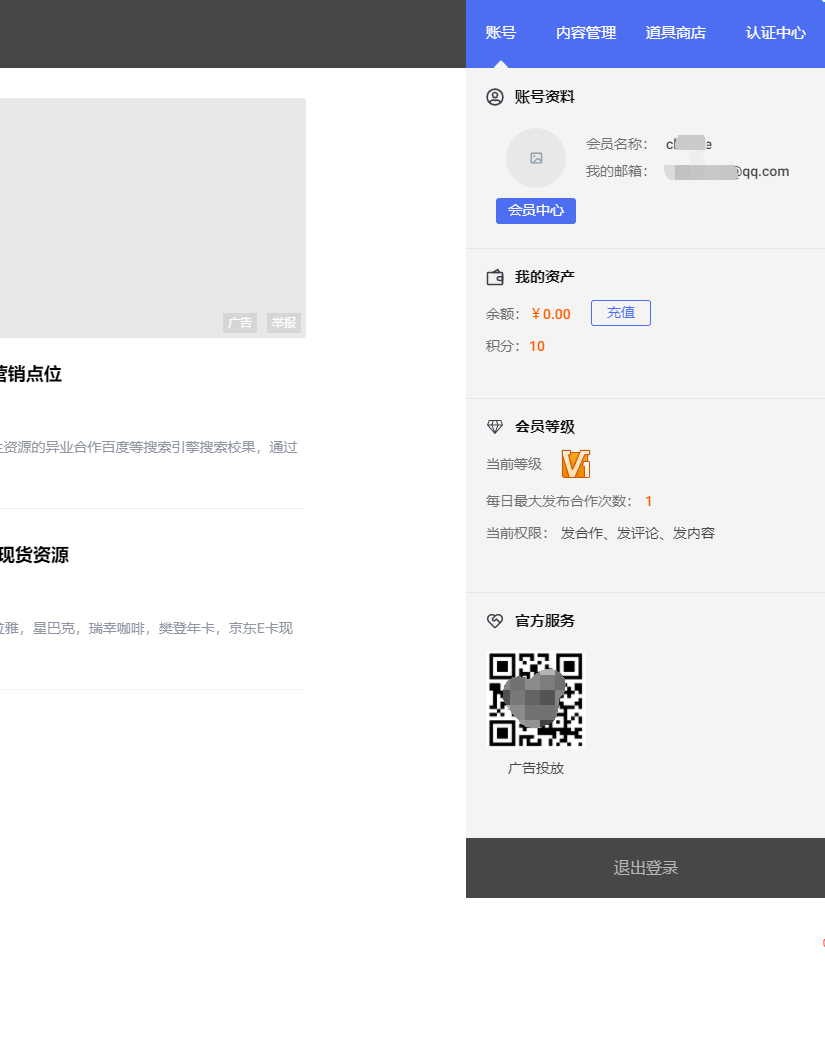Click 退出登录 to log out
This screenshot has width=825, height=1043.
(x=644, y=868)
